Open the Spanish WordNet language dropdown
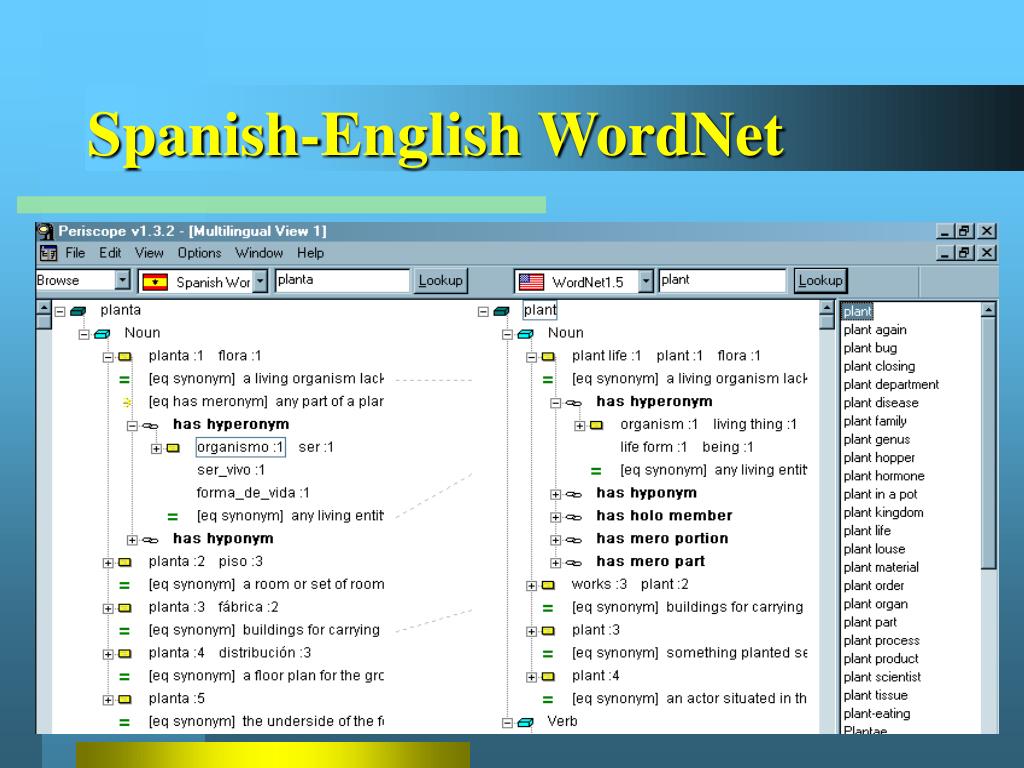Viewport: 1024px width, 768px height. (x=260, y=282)
